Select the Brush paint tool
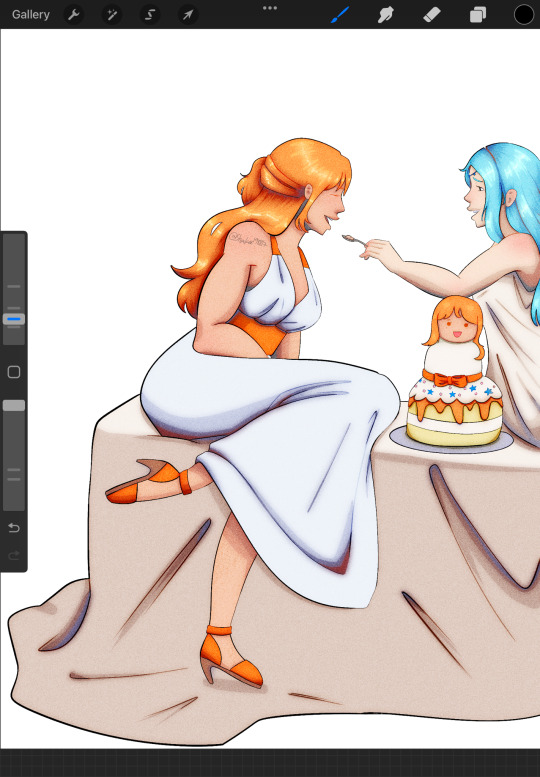The image size is (540, 777). (x=340, y=15)
